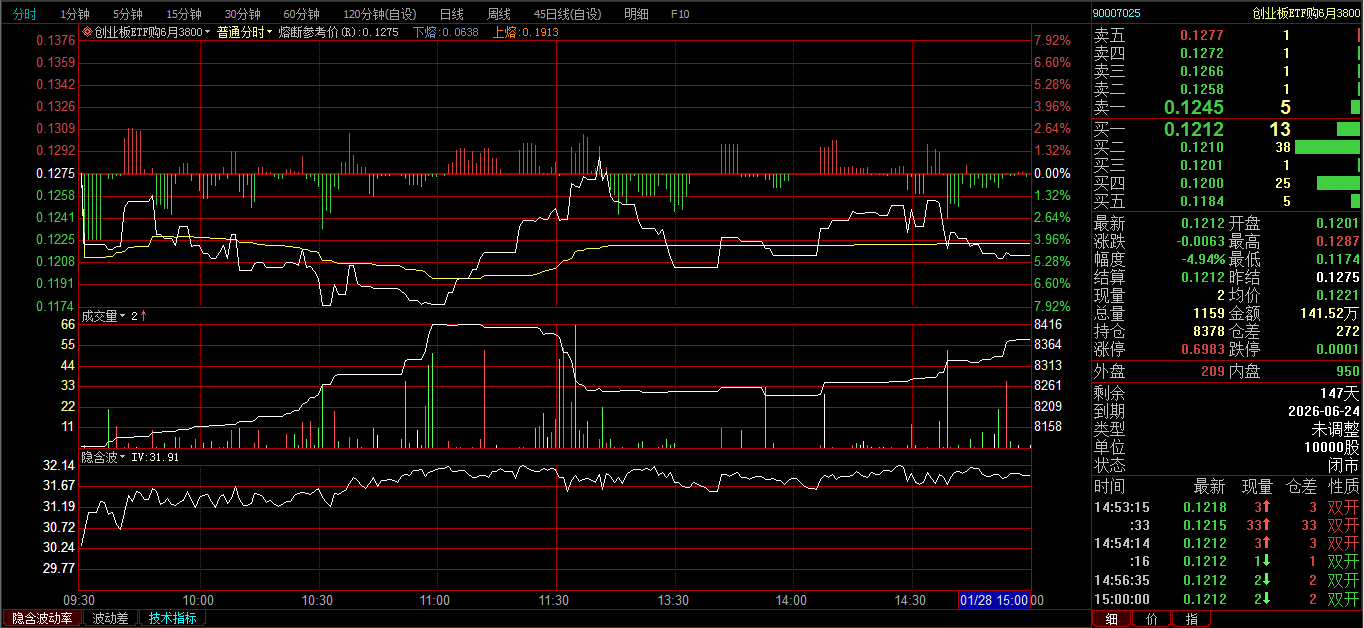Toggle the 指 index view button

[1191, 619]
